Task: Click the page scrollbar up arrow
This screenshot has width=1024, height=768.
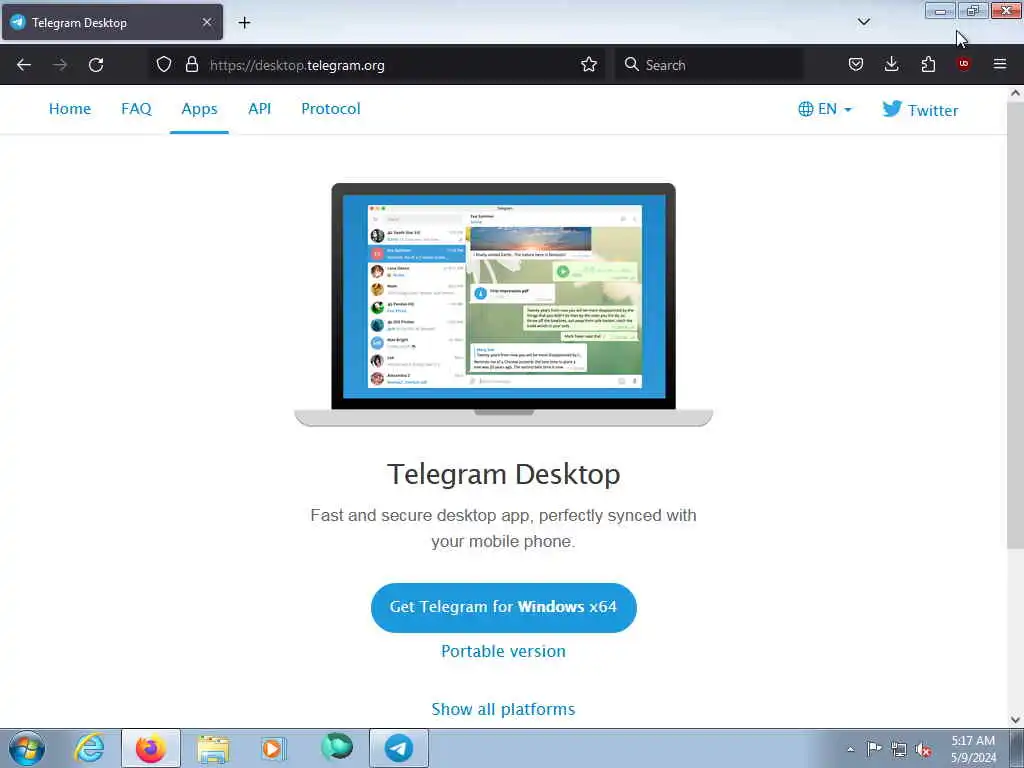Action: 1015,93
